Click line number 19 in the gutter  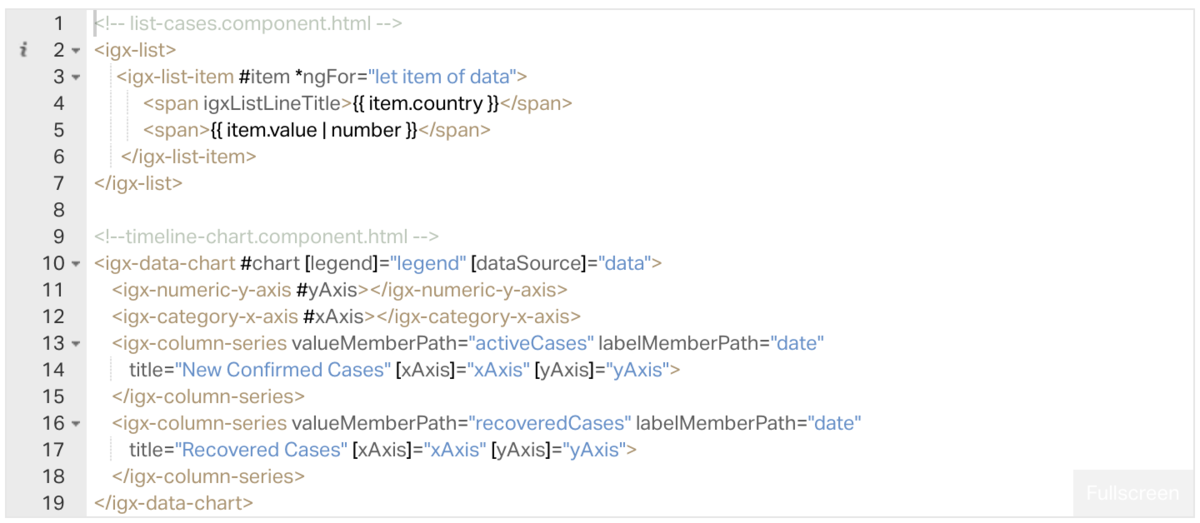pos(54,503)
